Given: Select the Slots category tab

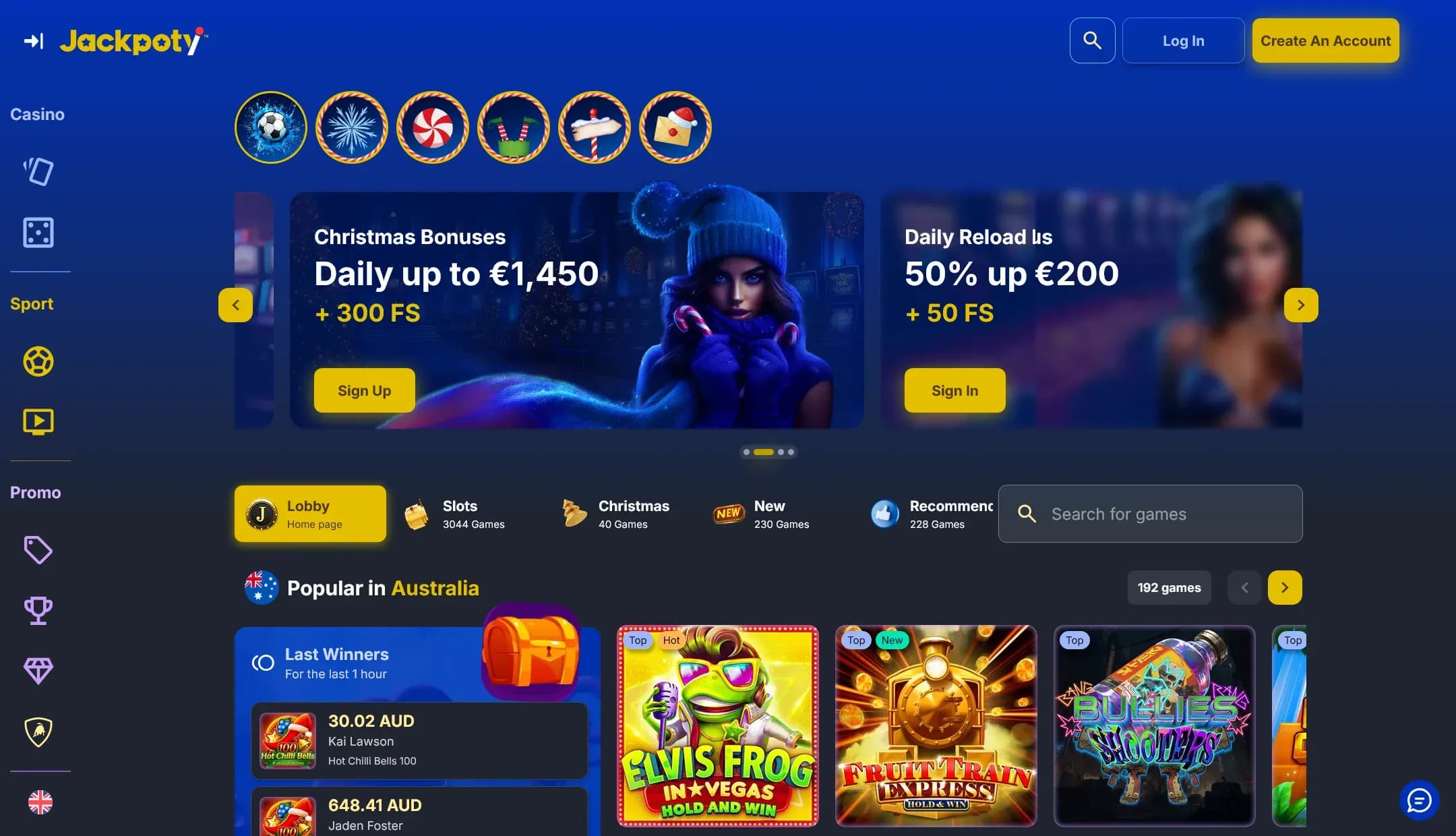Looking at the screenshot, I should [454, 514].
